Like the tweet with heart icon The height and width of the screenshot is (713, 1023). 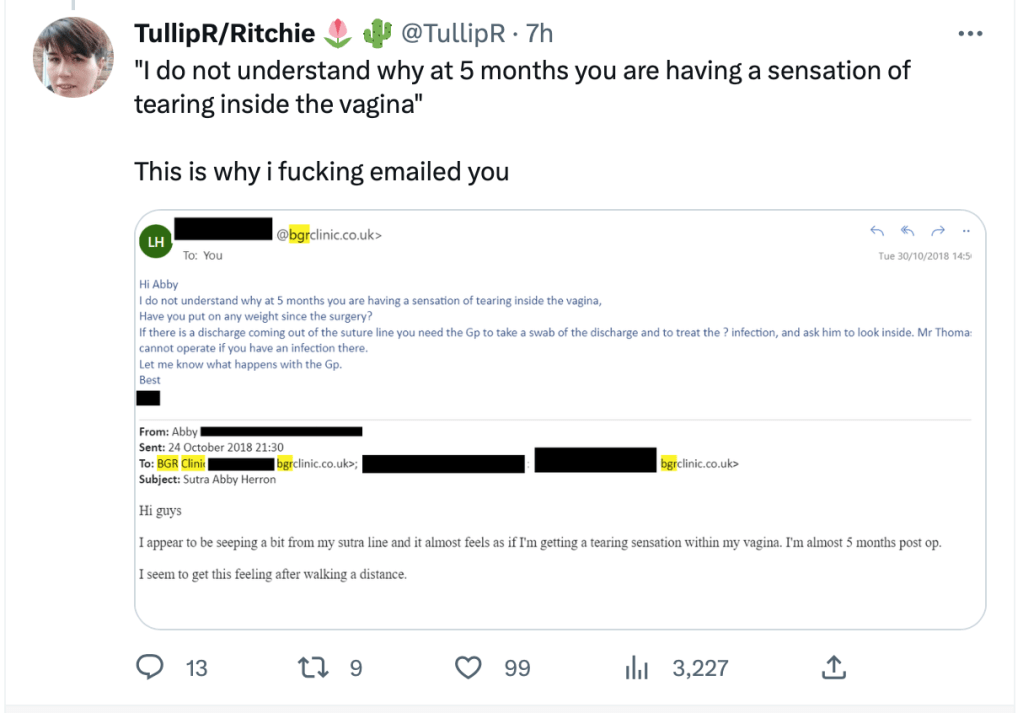pyautogui.click(x=468, y=667)
